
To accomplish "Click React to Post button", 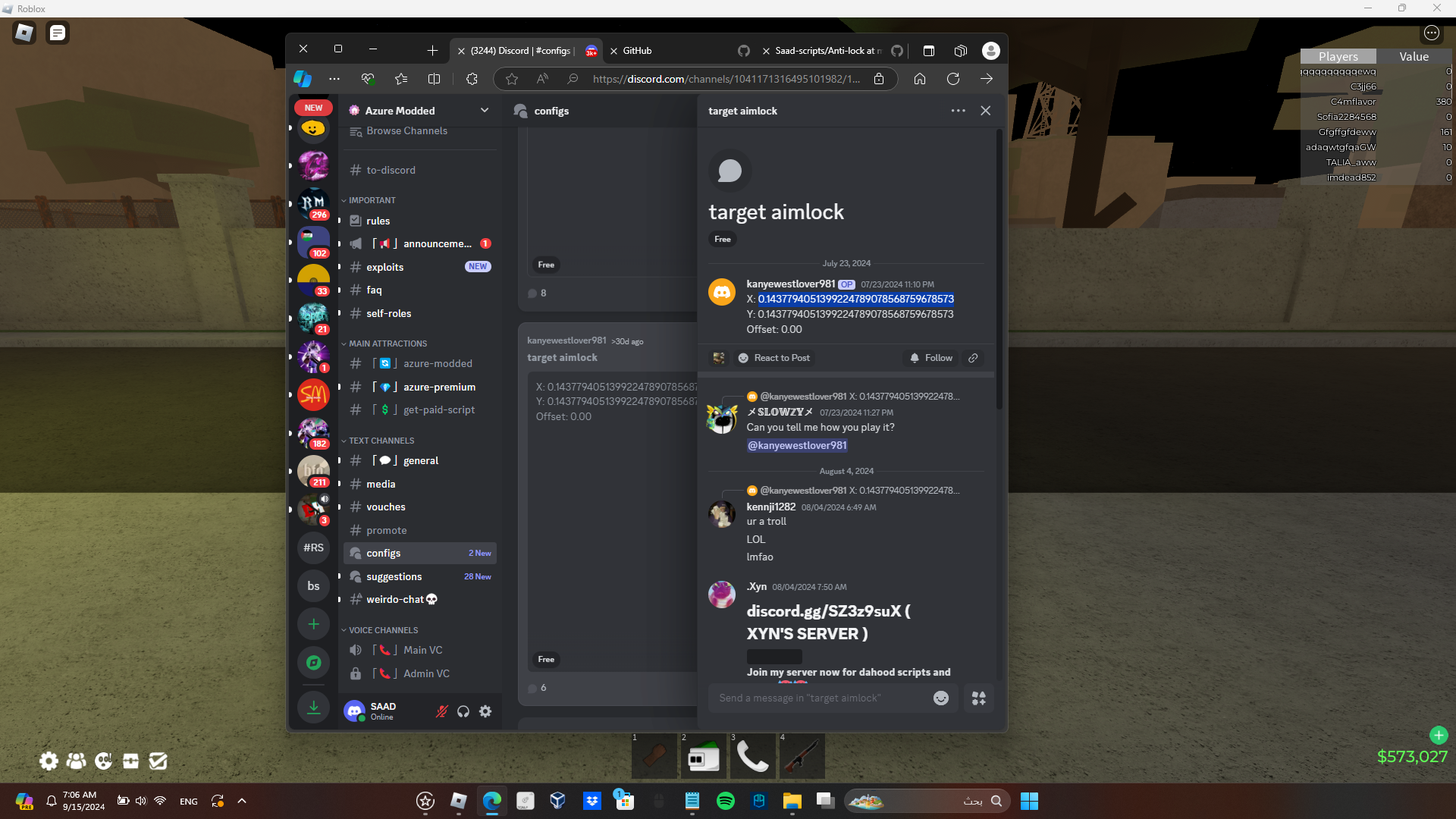I will point(773,358).
